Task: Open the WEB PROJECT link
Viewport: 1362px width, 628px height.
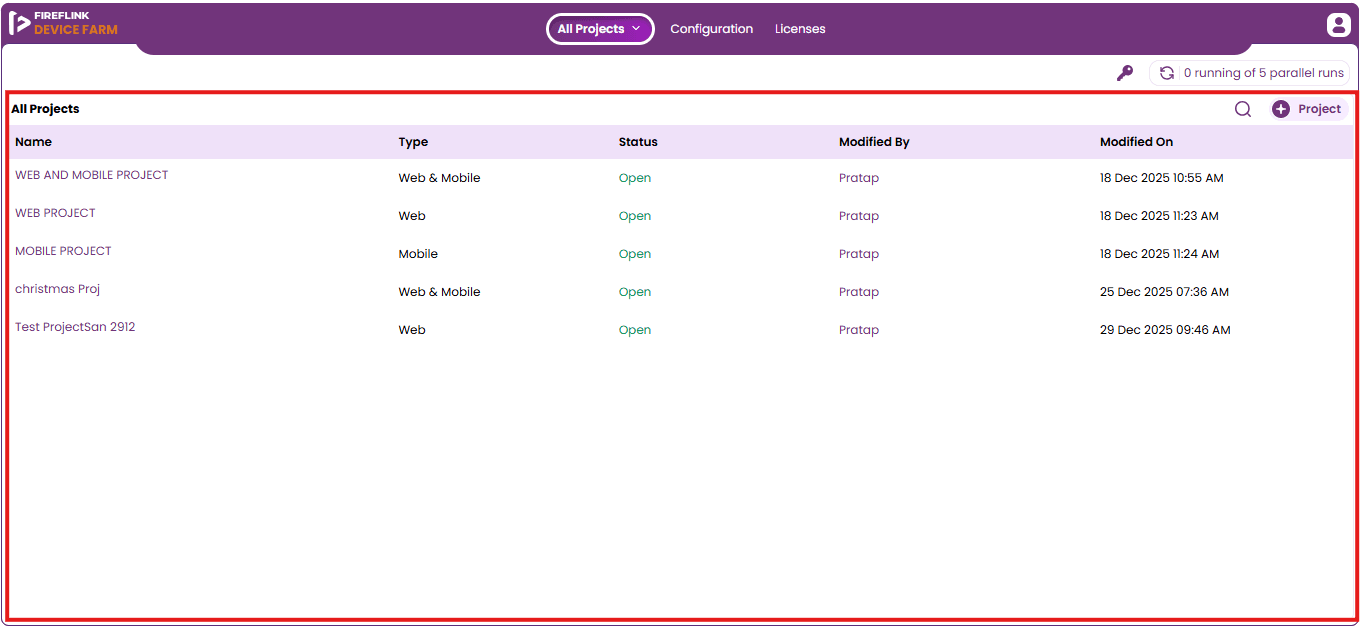Action: (x=55, y=213)
